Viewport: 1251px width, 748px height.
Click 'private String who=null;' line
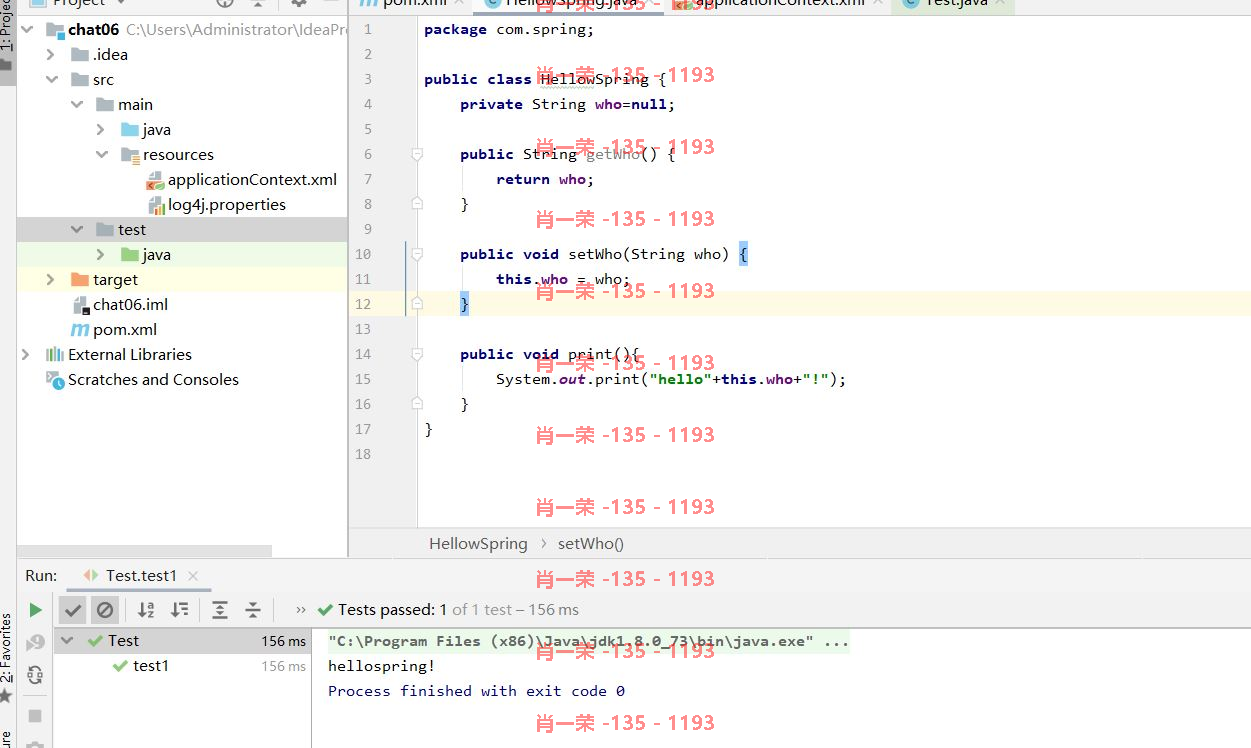[x=568, y=104]
